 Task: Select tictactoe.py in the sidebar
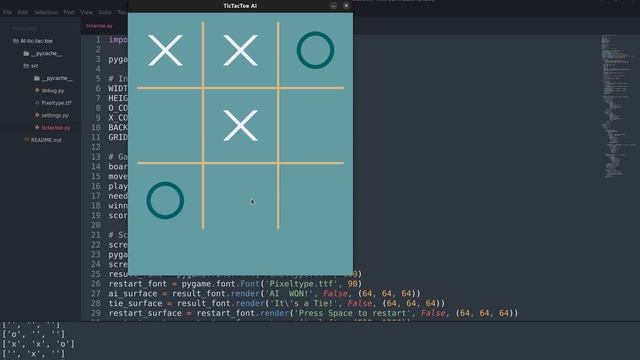56,128
